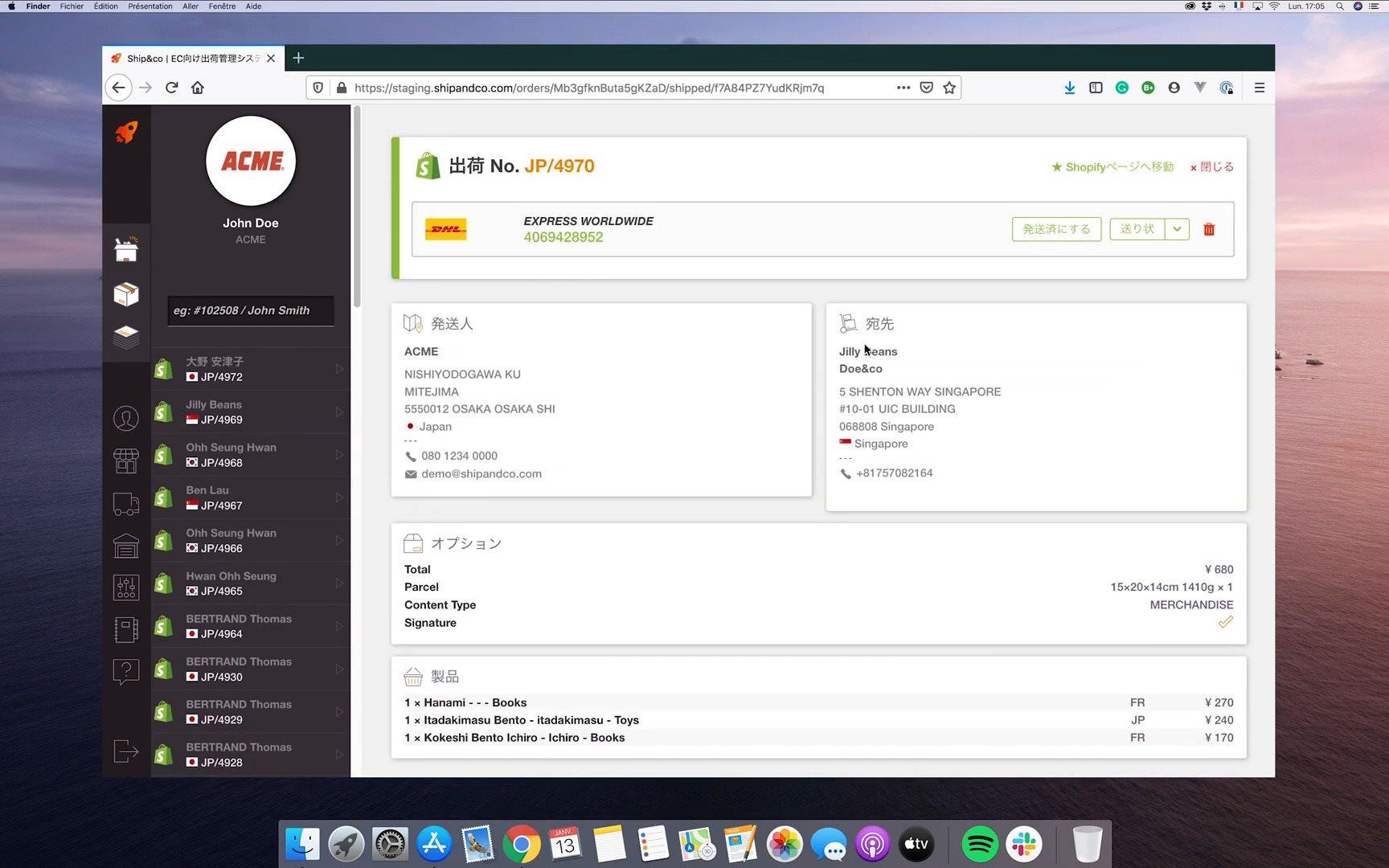This screenshot has height=868, width=1389.
Task: Open Jilly Beans order JP/4969
Action: click(251, 411)
